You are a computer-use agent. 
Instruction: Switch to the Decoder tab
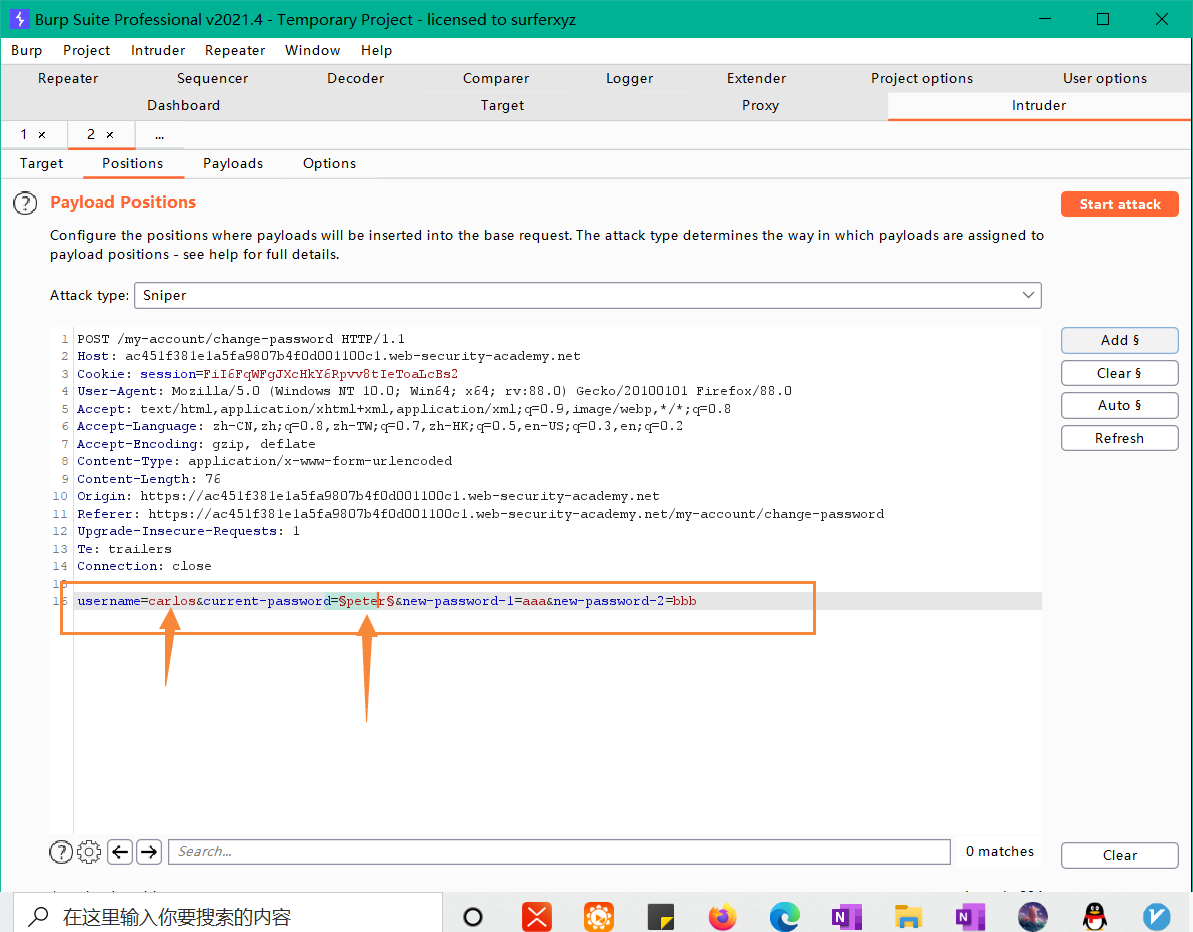click(x=355, y=78)
